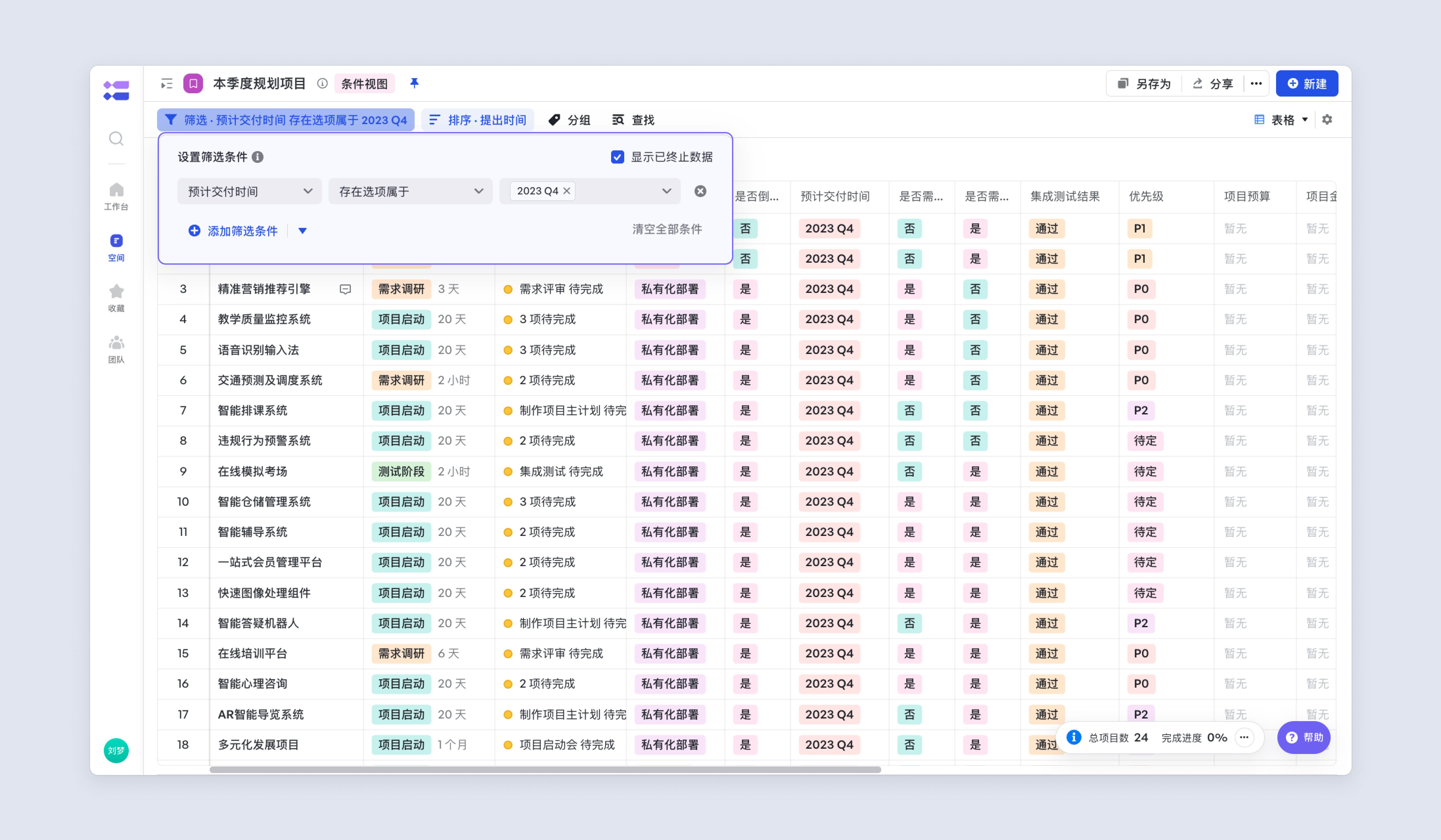This screenshot has width=1441, height=840.
Task: Open the 在线培训平台 project row
Action: coord(253,653)
